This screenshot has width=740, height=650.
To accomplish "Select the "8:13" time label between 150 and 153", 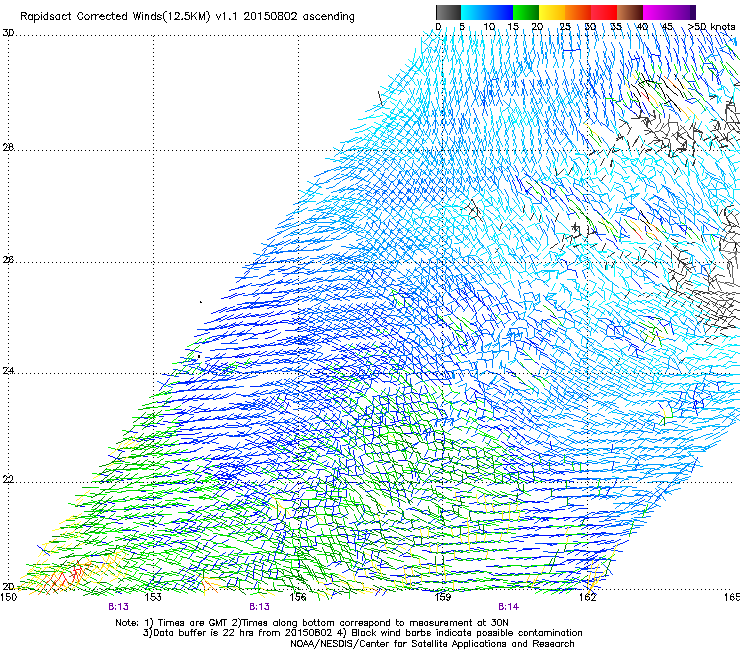I will point(118,607).
